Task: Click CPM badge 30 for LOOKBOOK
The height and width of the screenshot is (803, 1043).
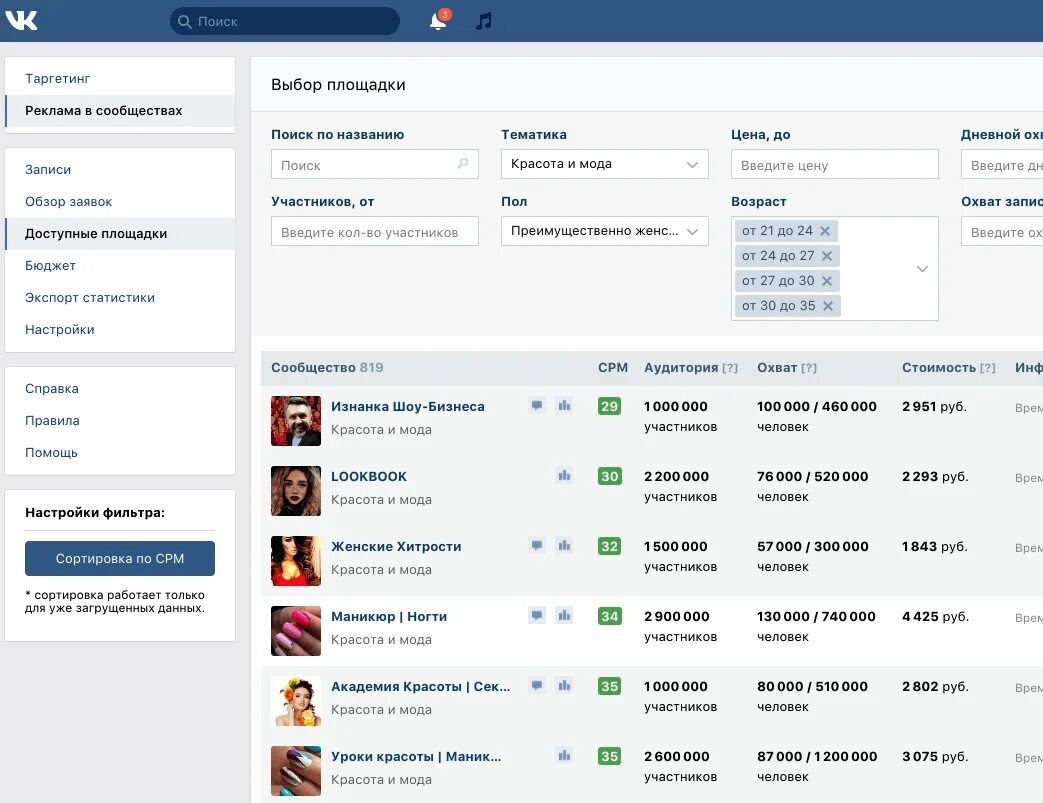Action: [x=609, y=476]
